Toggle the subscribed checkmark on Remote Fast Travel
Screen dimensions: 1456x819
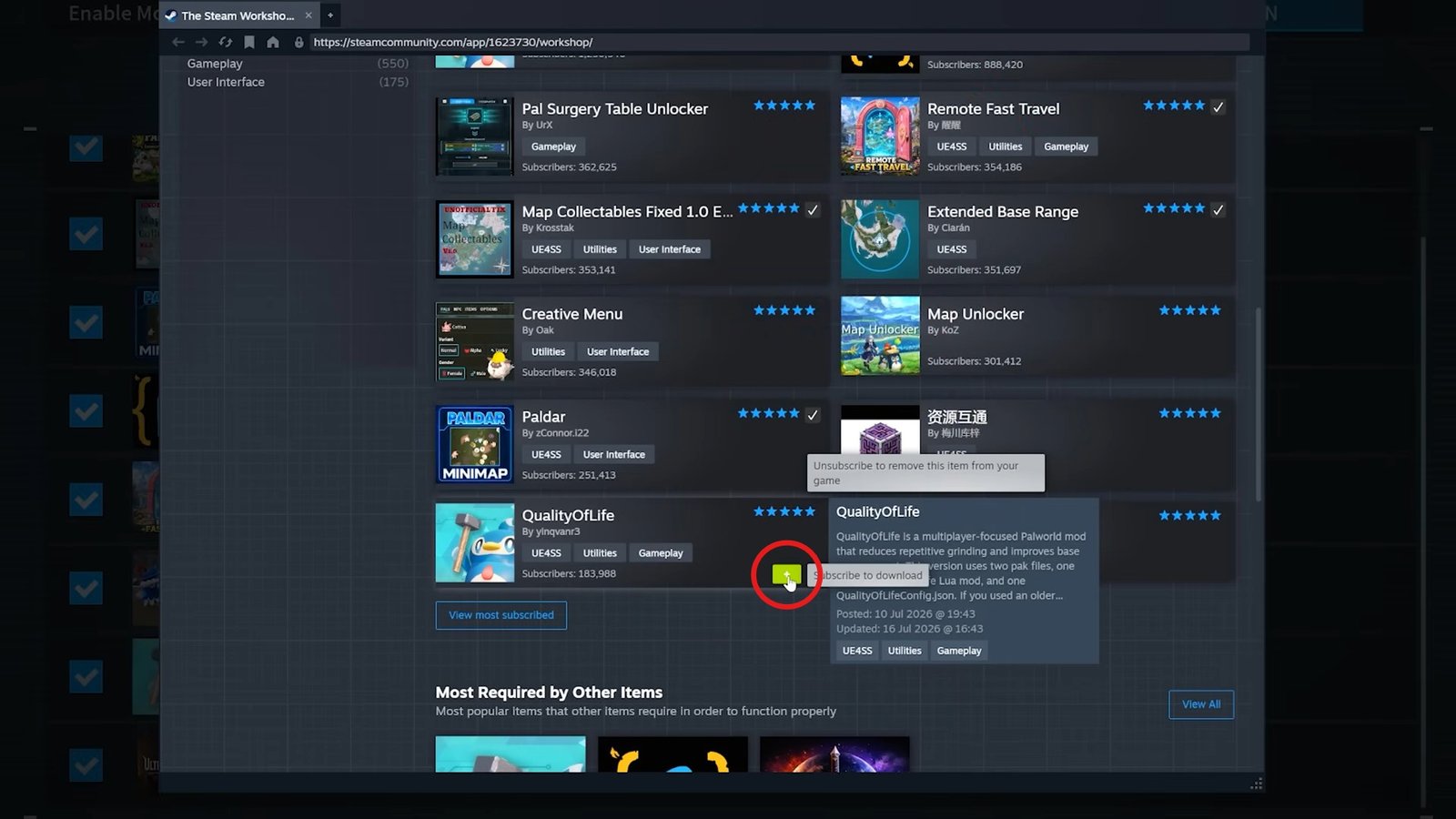[x=1218, y=107]
